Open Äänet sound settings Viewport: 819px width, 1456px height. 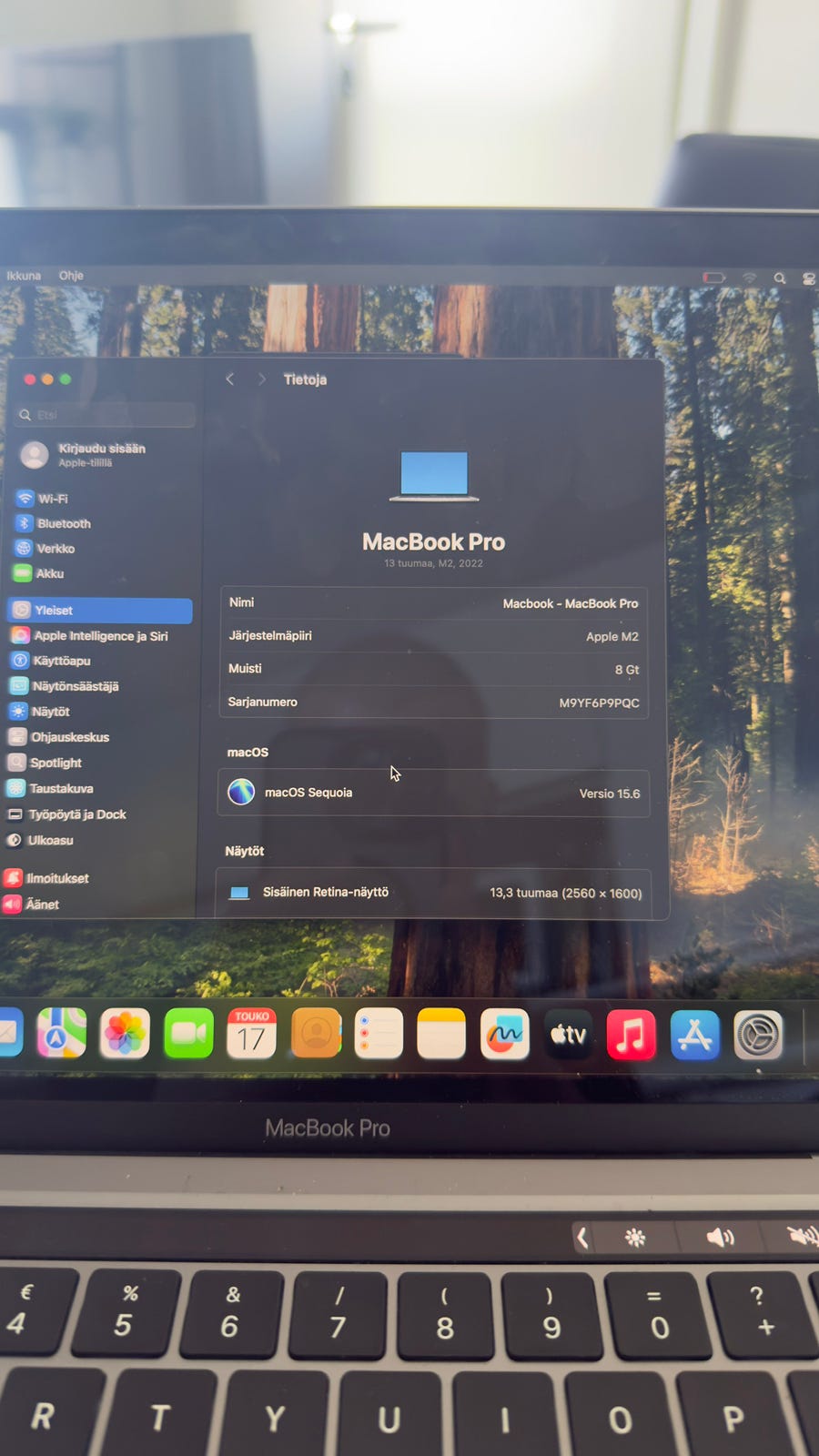click(x=31, y=905)
